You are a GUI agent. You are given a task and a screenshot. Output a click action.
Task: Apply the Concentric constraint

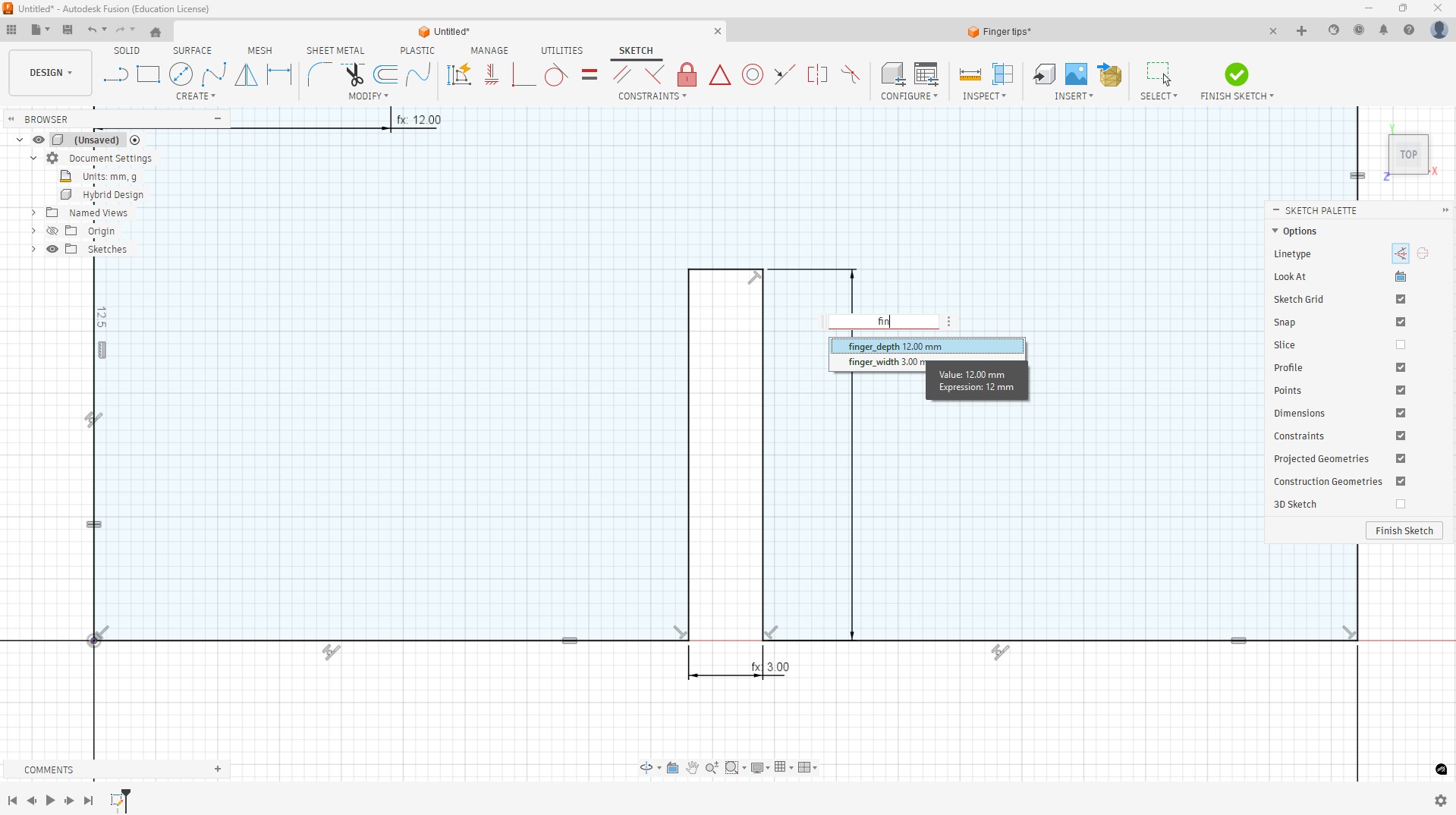click(x=753, y=74)
